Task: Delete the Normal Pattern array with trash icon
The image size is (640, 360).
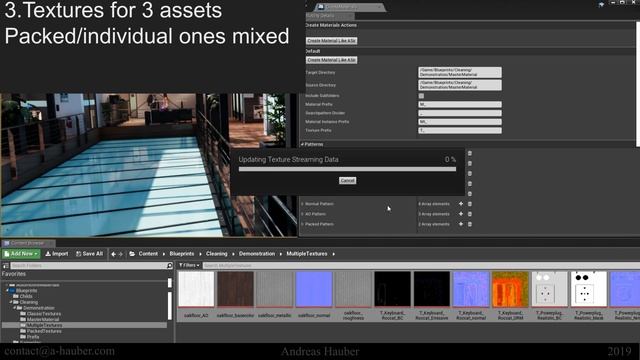Action: (x=470, y=204)
